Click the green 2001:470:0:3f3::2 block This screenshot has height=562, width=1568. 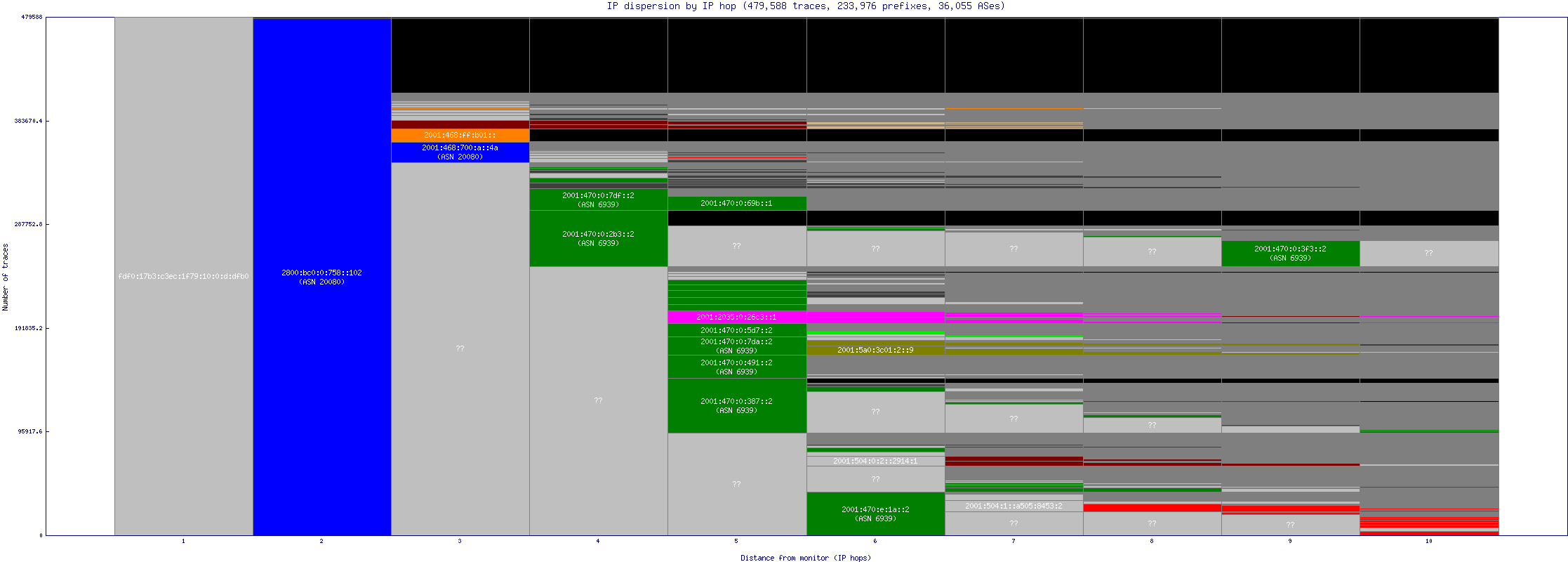click(x=1290, y=253)
